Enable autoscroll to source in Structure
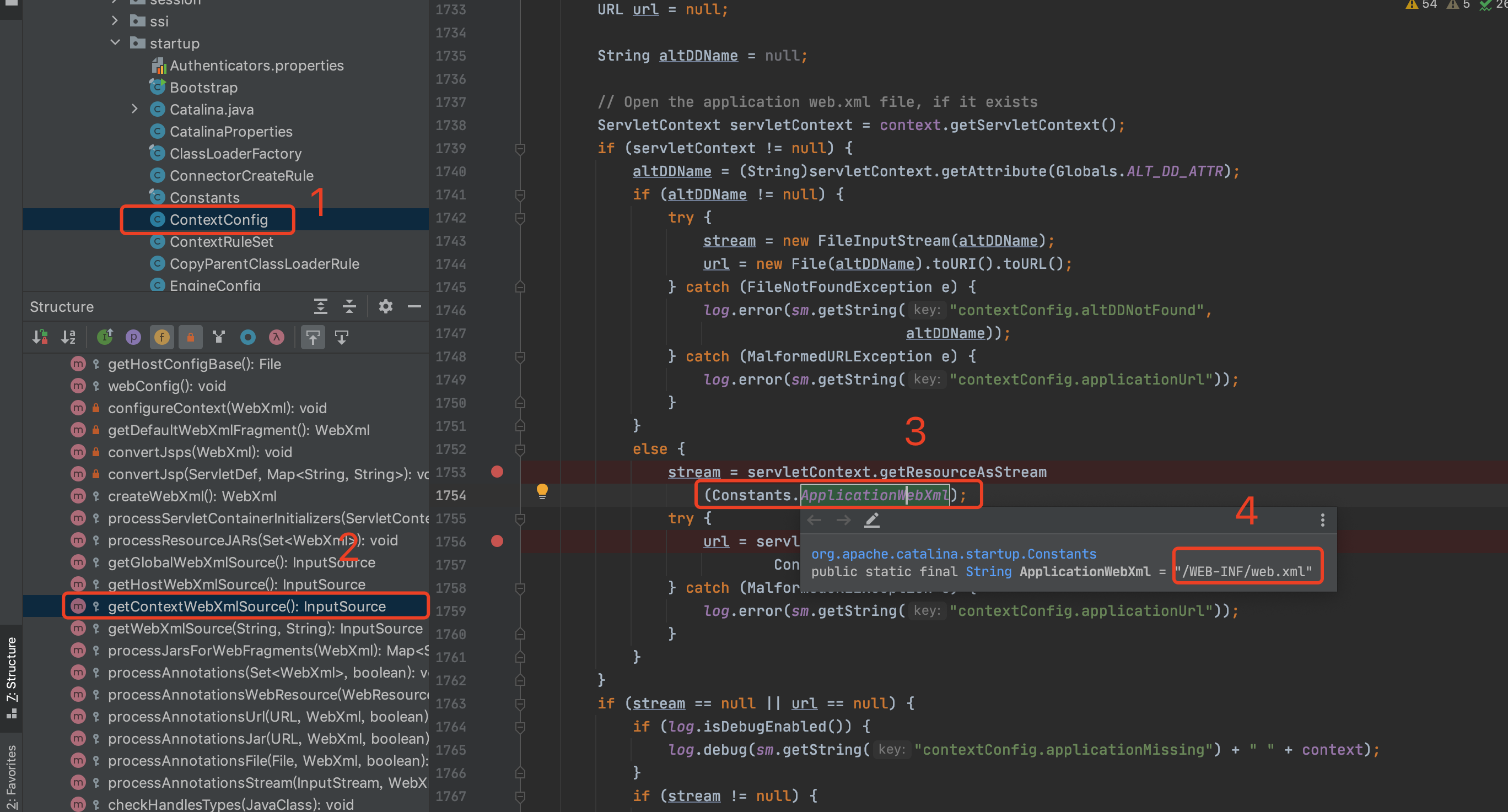The width and height of the screenshot is (1508, 812). pyautogui.click(x=313, y=337)
